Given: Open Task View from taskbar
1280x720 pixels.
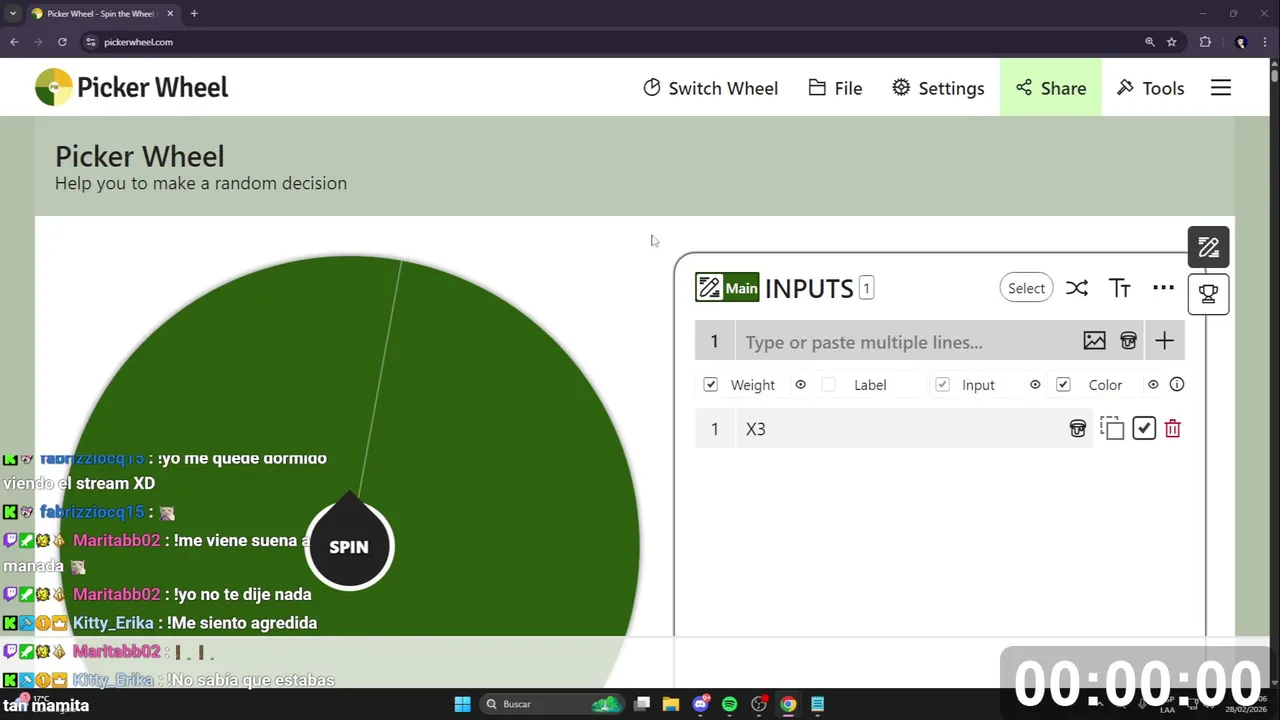Looking at the screenshot, I should click(642, 704).
